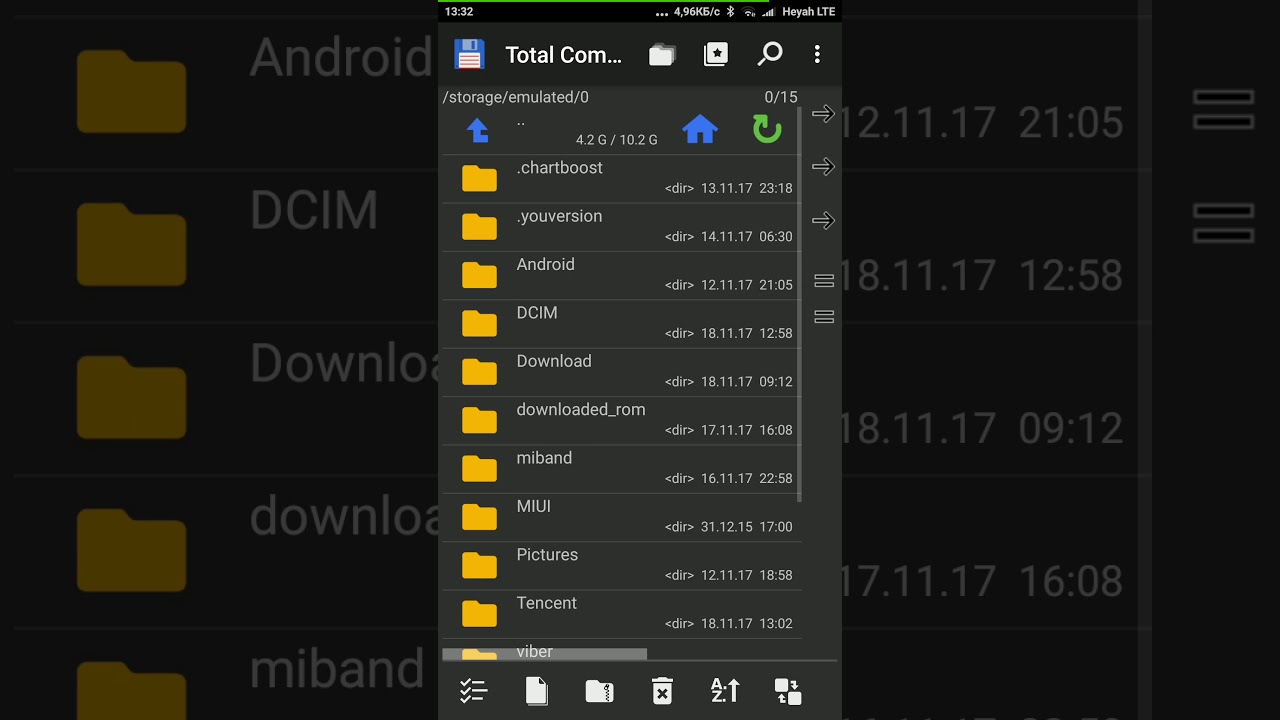This screenshot has width=1280, height=720.
Task: Tap the 13:32 clock in the status bar
Action: 459,12
